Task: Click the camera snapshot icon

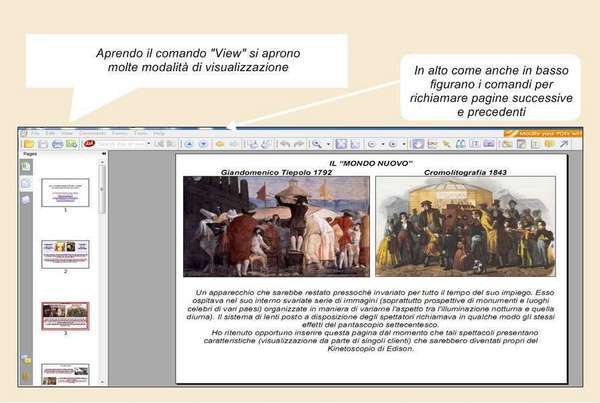Action: point(489,144)
